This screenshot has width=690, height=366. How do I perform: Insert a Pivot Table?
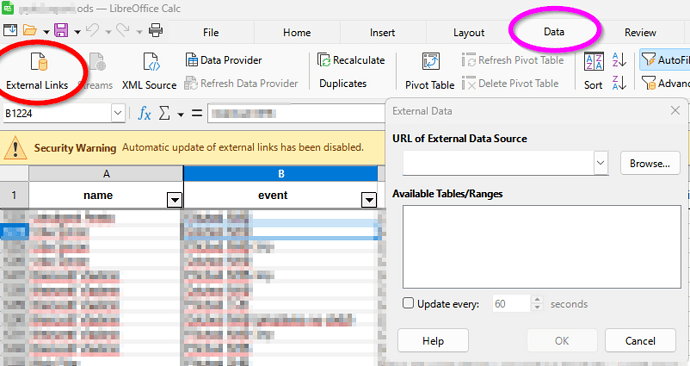[430, 71]
